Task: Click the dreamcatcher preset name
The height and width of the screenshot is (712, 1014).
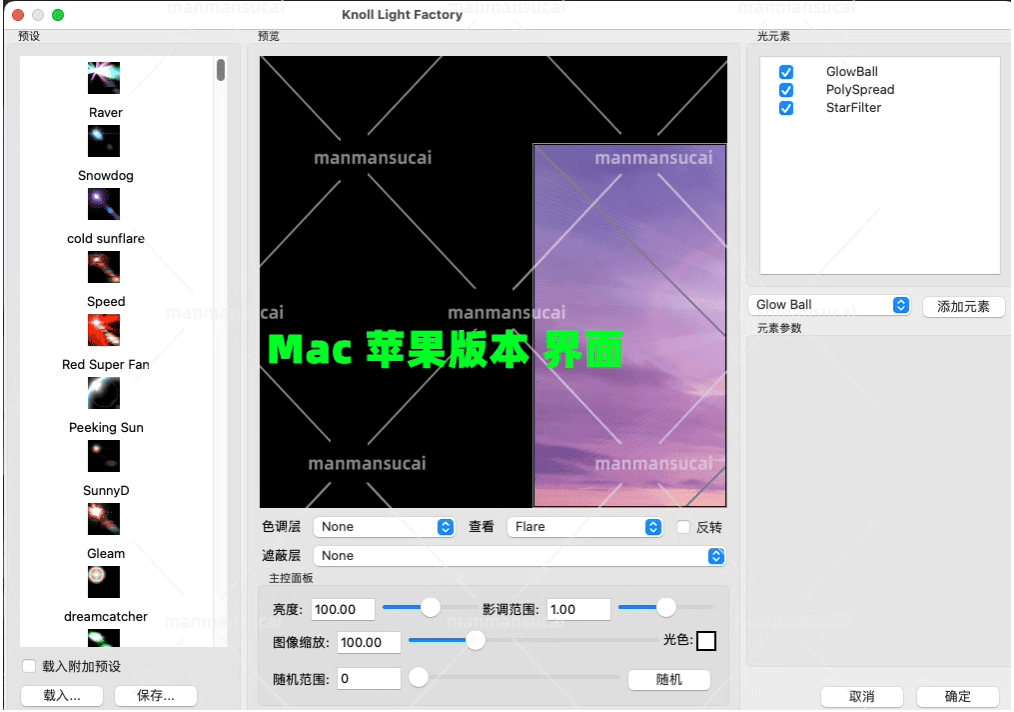Action: [105, 617]
